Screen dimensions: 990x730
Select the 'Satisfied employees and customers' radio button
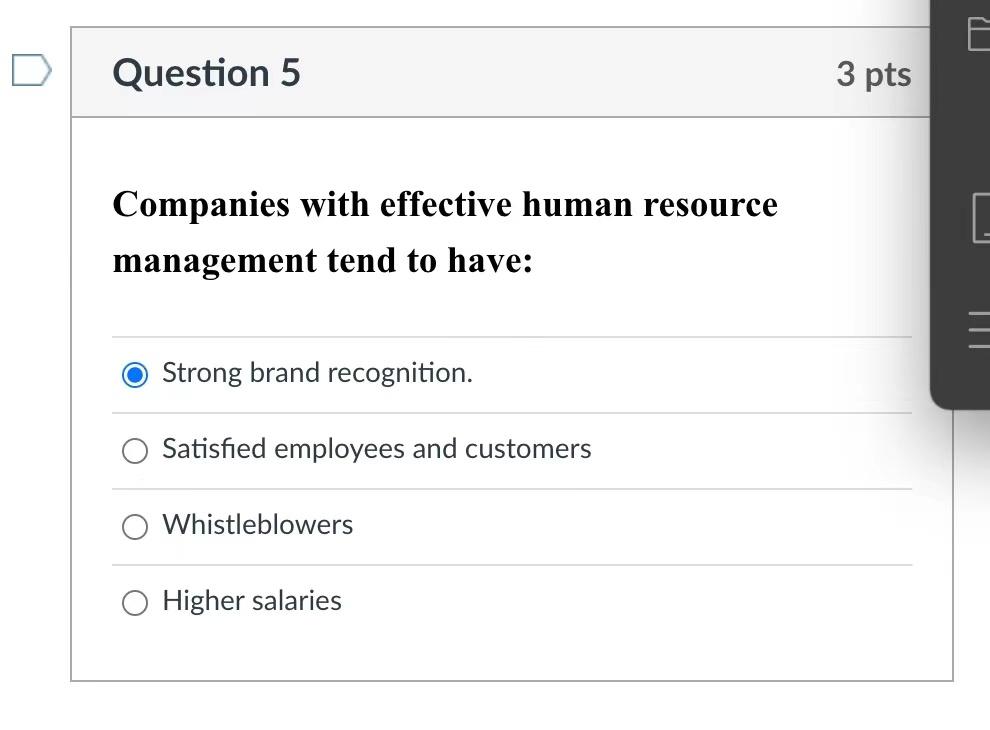[x=134, y=450]
